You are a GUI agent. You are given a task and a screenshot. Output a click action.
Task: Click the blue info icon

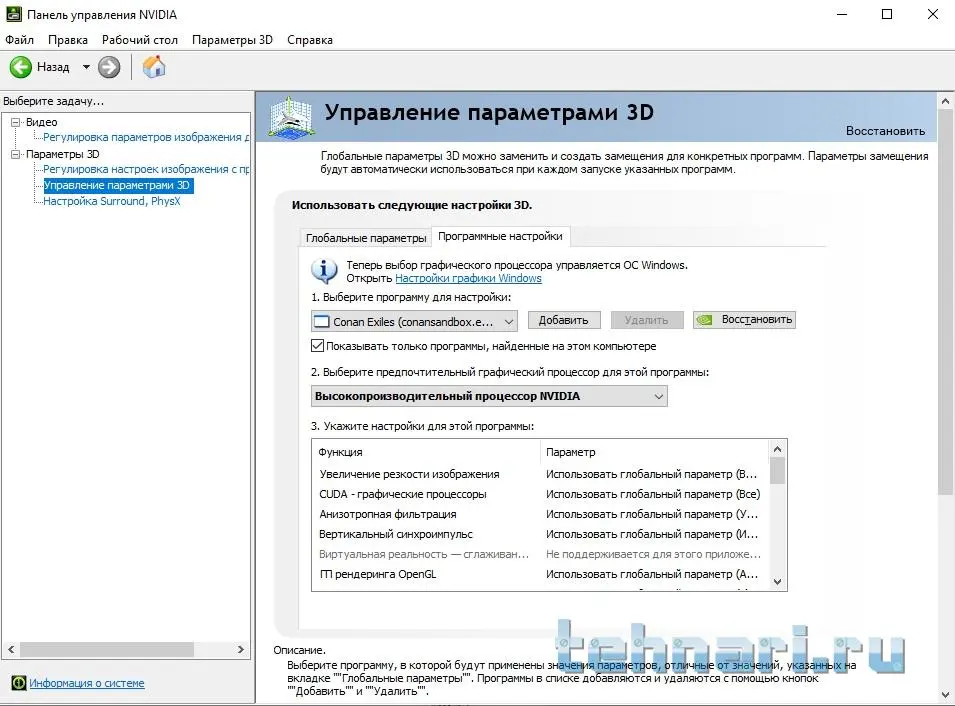click(x=324, y=271)
